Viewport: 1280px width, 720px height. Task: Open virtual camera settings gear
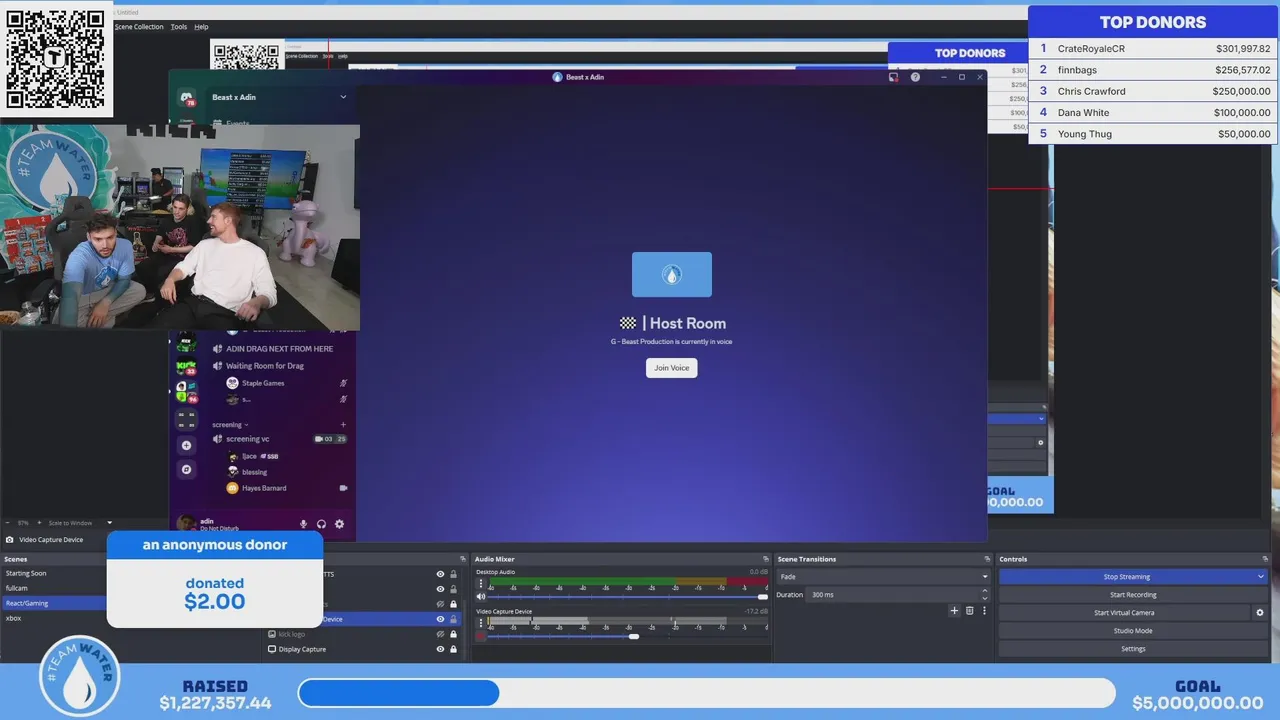coord(1260,612)
